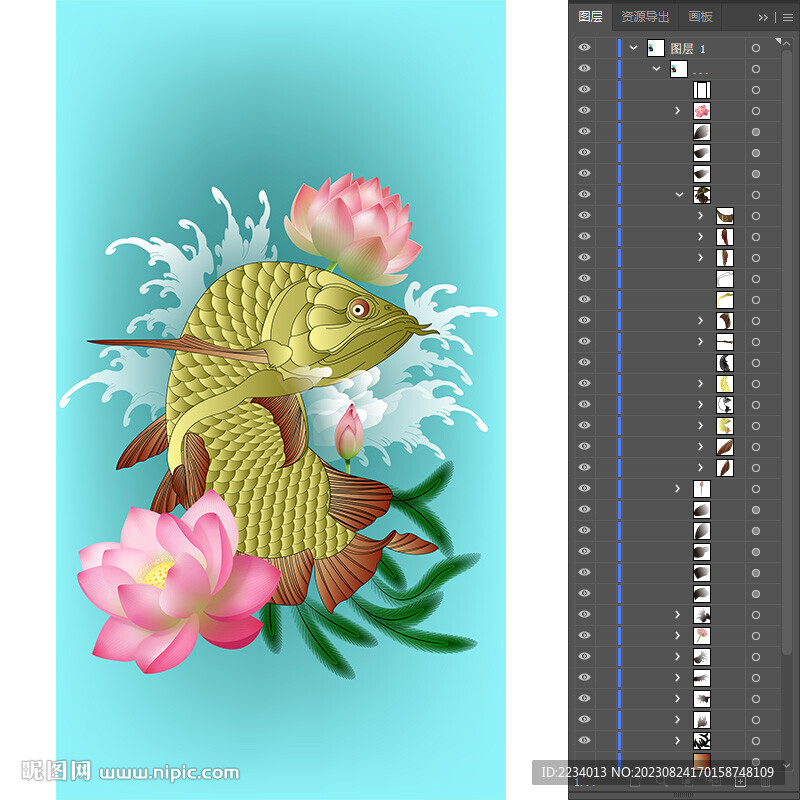Click the target circle for 图层 1
Image resolution: width=800 pixels, height=800 pixels.
(756, 48)
